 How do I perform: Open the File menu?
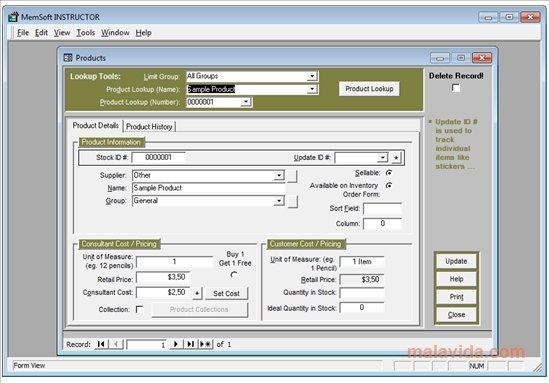click(x=23, y=33)
